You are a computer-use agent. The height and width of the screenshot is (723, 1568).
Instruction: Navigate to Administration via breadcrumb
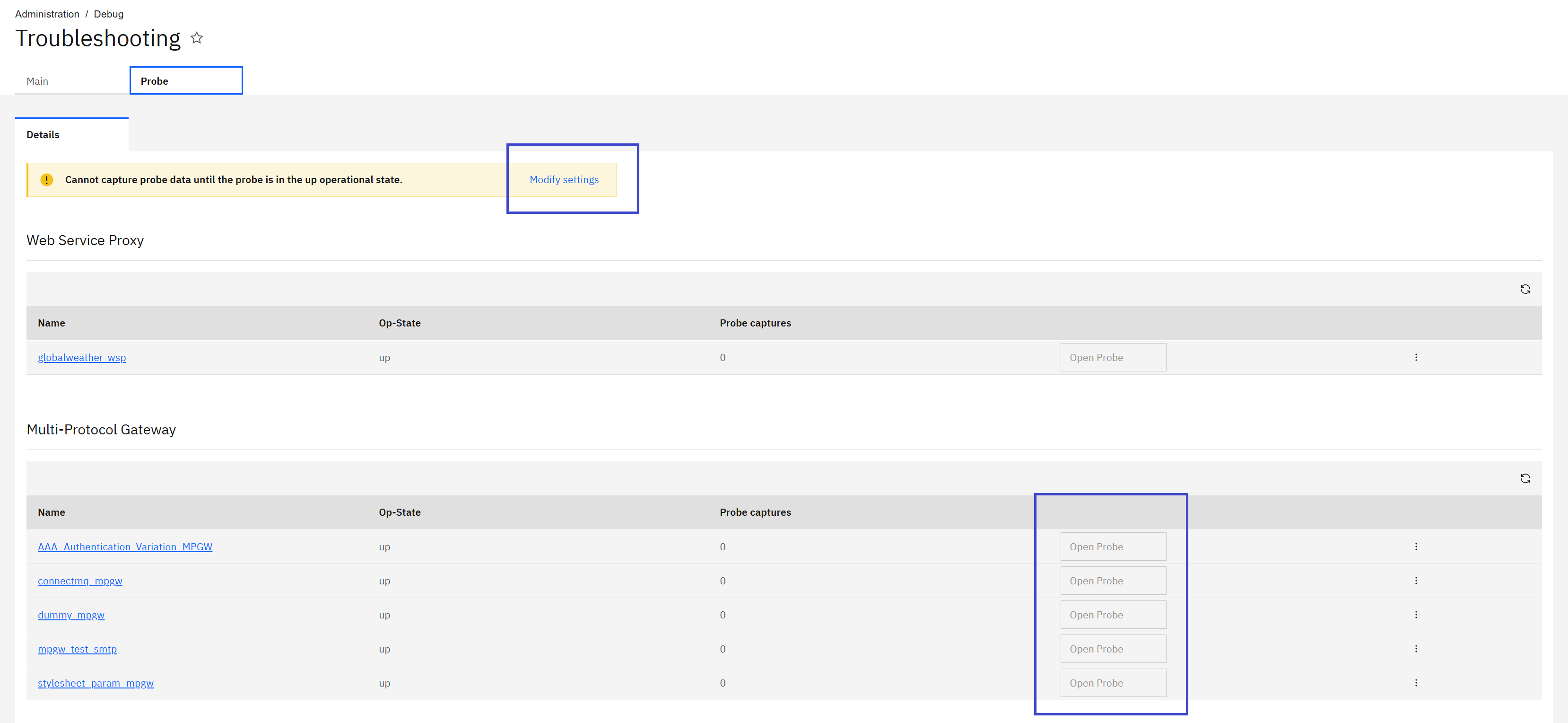[47, 13]
